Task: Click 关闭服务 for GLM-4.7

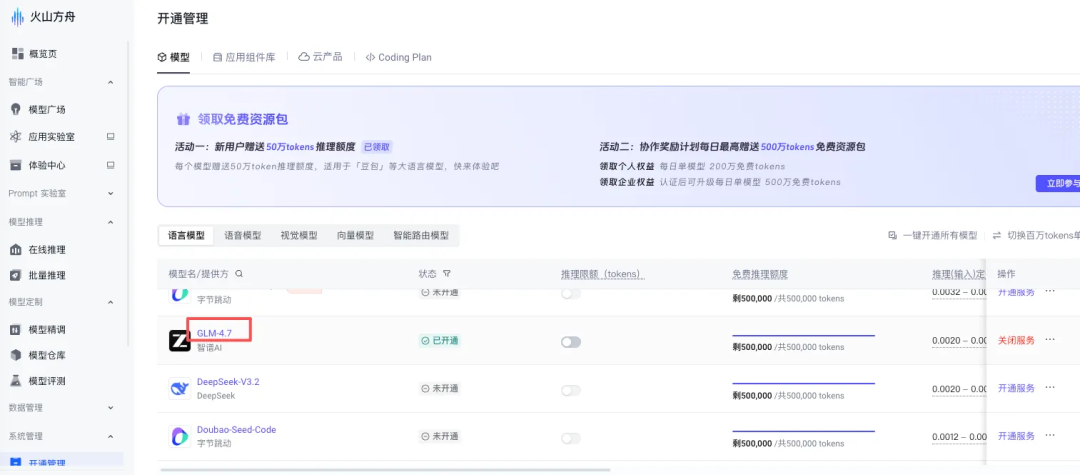Action: [1016, 340]
